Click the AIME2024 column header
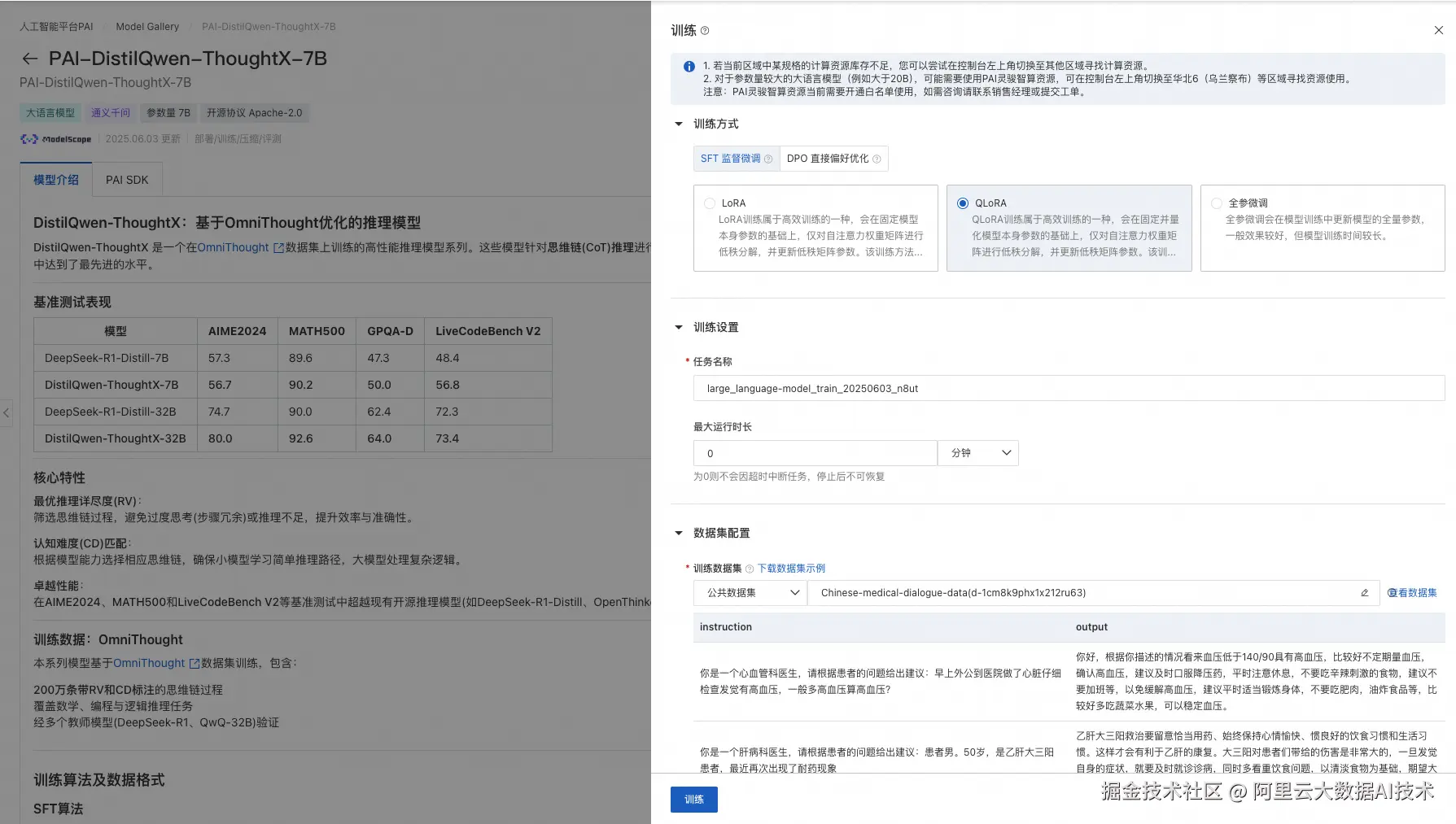 [x=237, y=331]
